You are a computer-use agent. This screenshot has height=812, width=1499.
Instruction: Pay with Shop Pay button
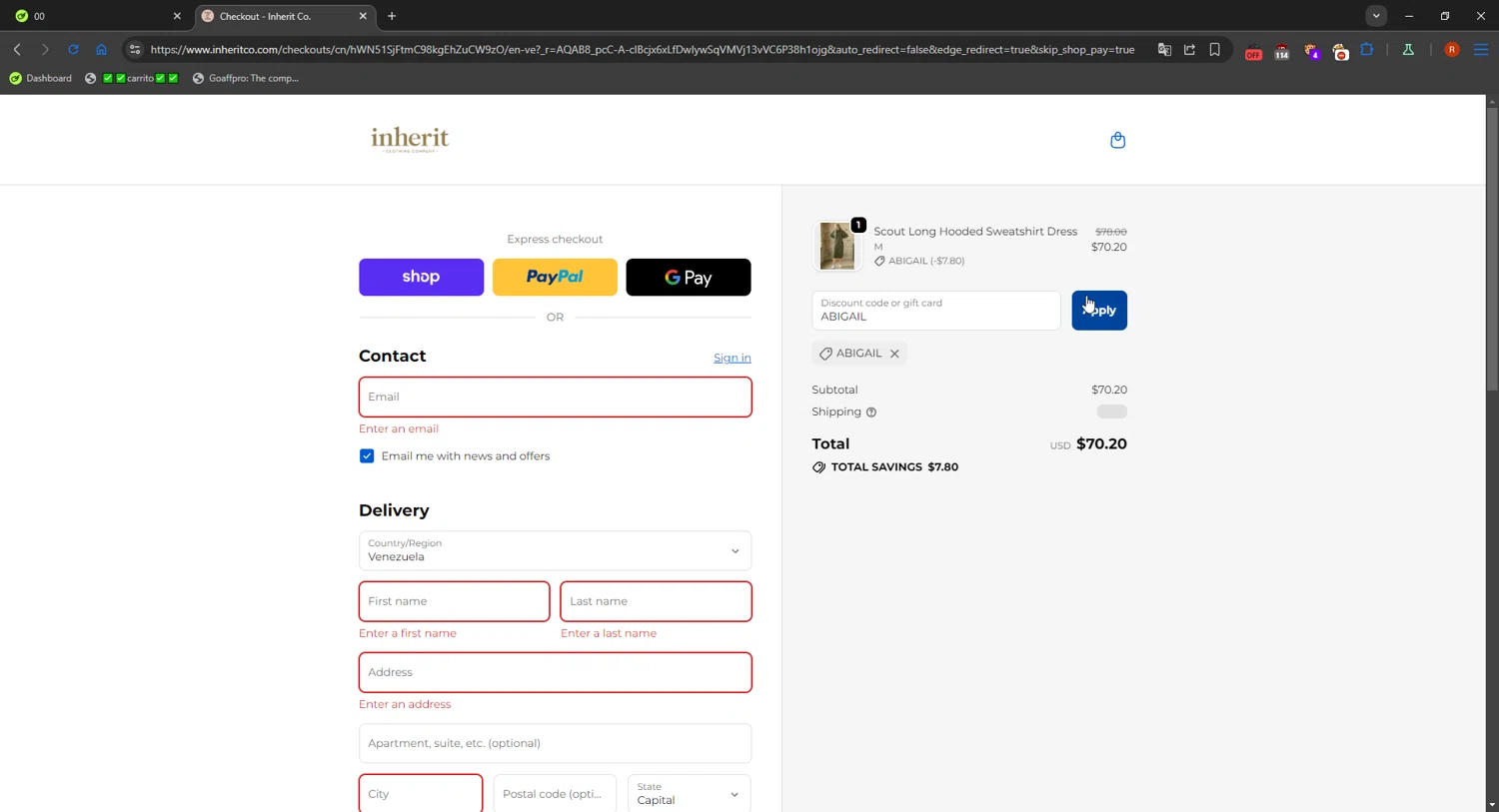point(421,277)
